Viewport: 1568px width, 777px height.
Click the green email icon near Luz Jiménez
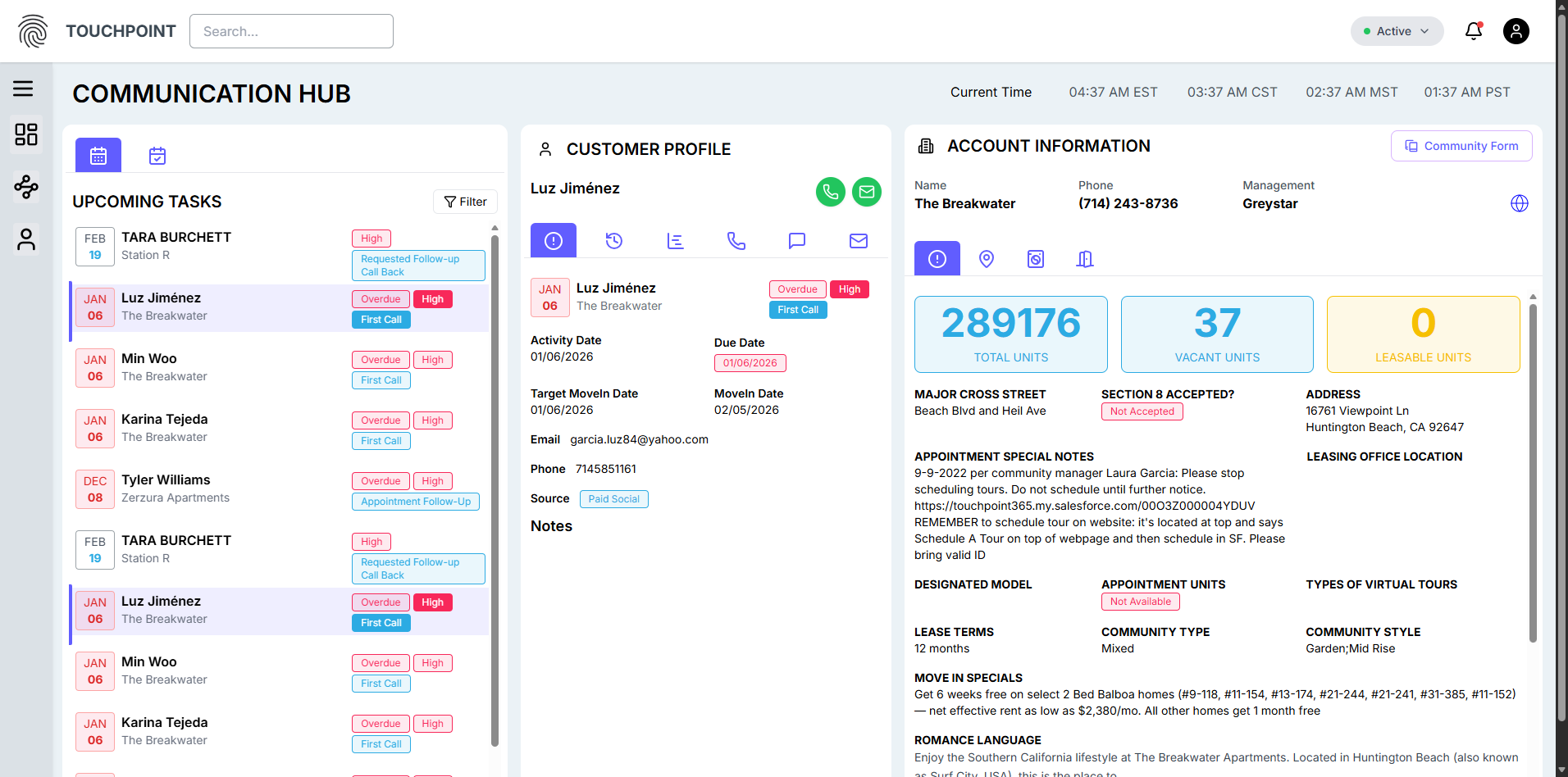click(866, 192)
